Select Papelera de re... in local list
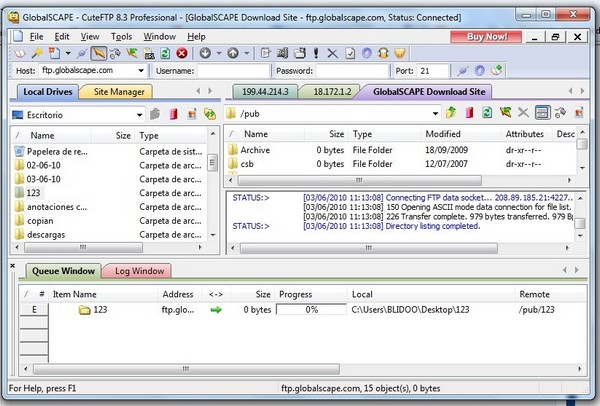Screen dimensions: 600x406 click(x=57, y=152)
